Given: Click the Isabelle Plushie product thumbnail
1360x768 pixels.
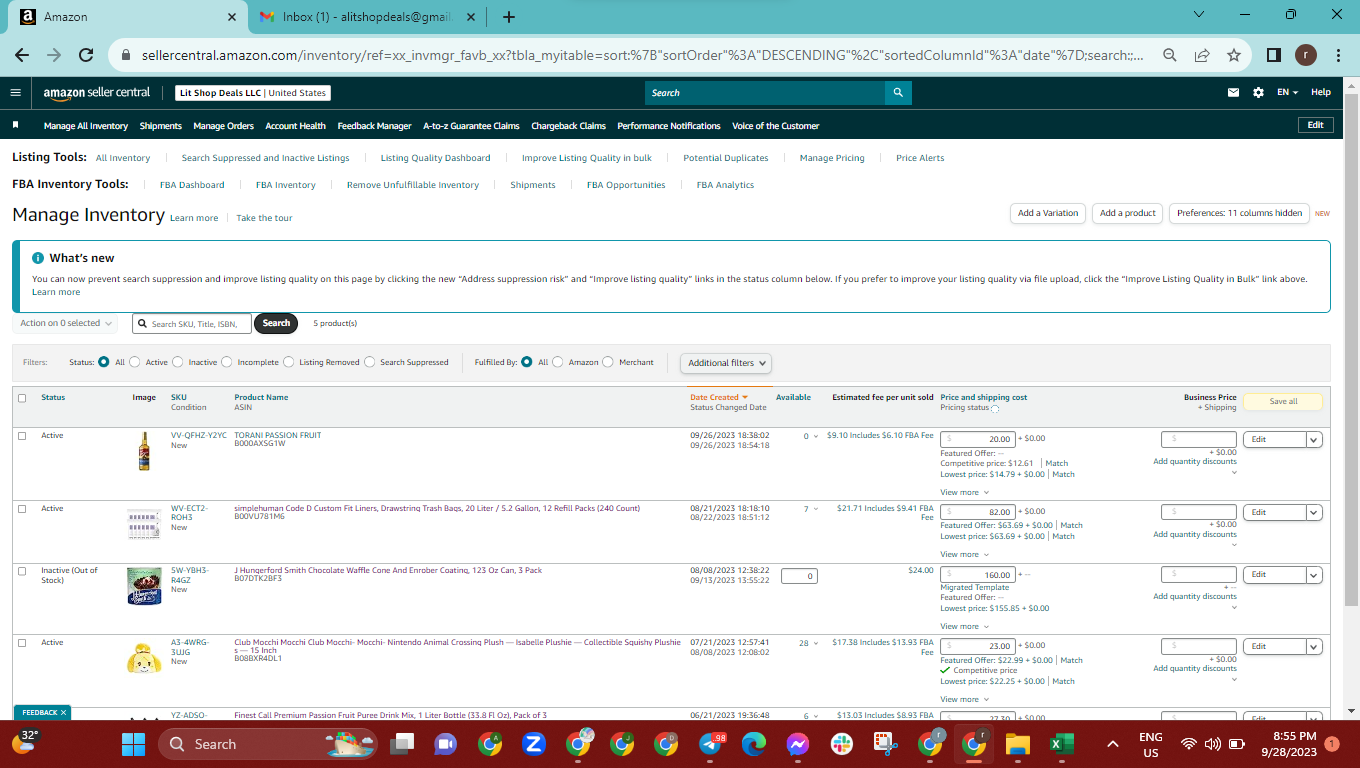Looking at the screenshot, I should point(144,659).
